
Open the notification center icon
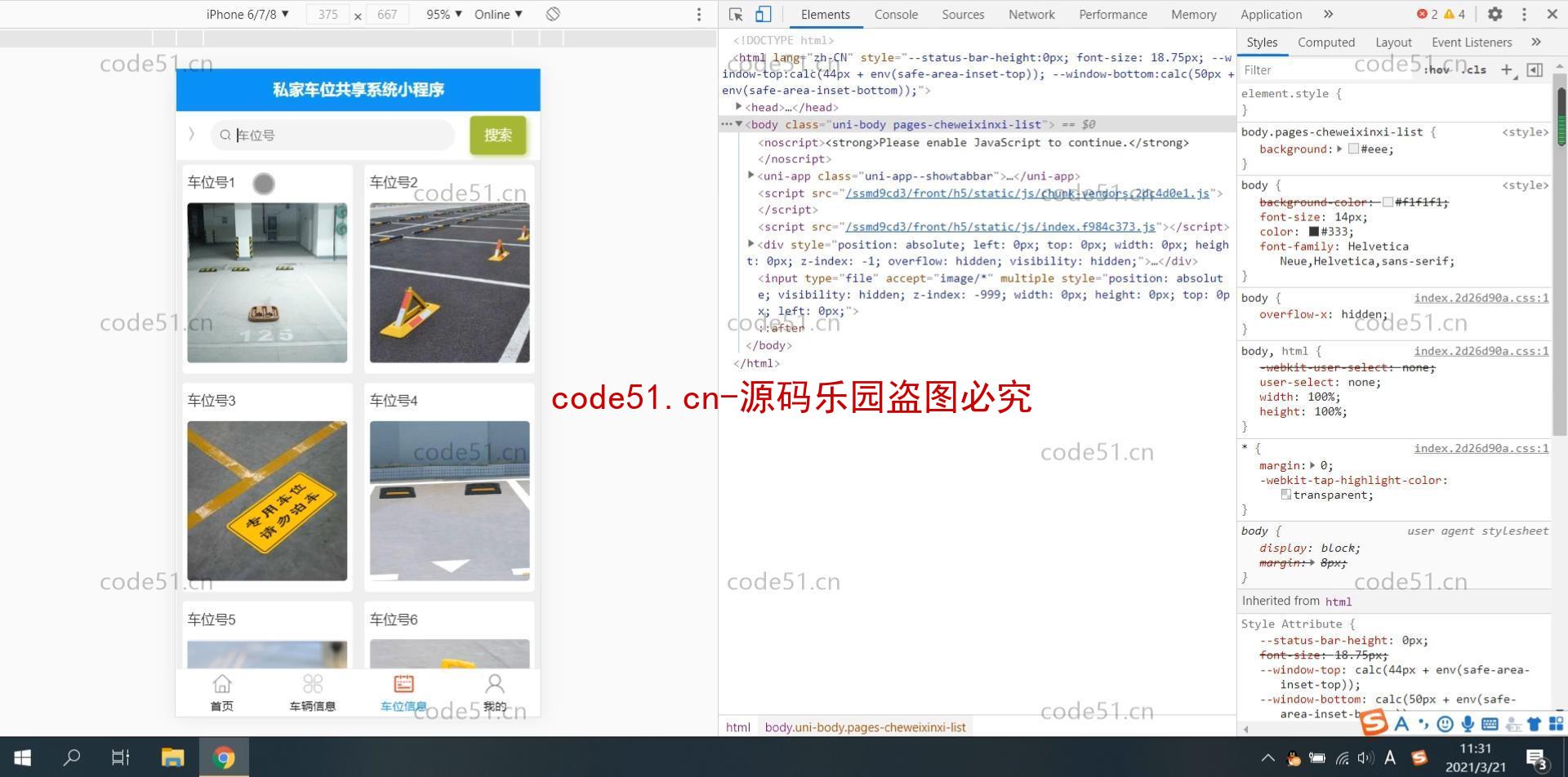pos(1537,759)
